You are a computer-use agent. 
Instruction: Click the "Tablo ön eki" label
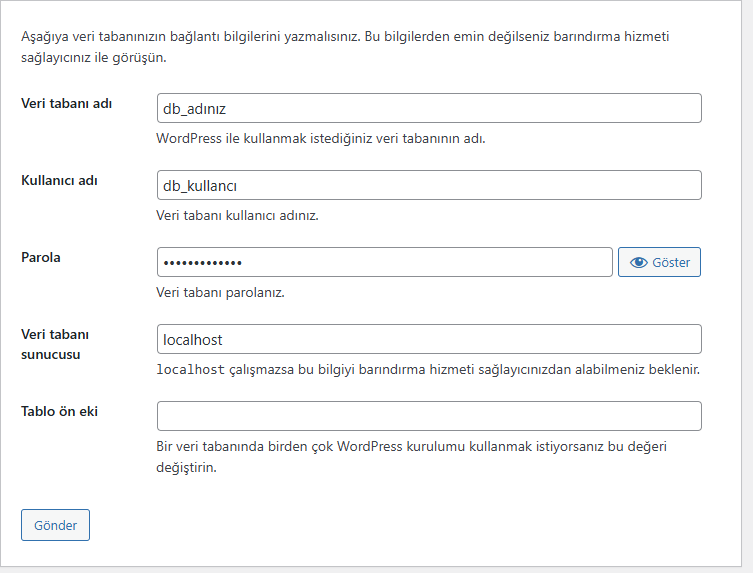pos(59,411)
